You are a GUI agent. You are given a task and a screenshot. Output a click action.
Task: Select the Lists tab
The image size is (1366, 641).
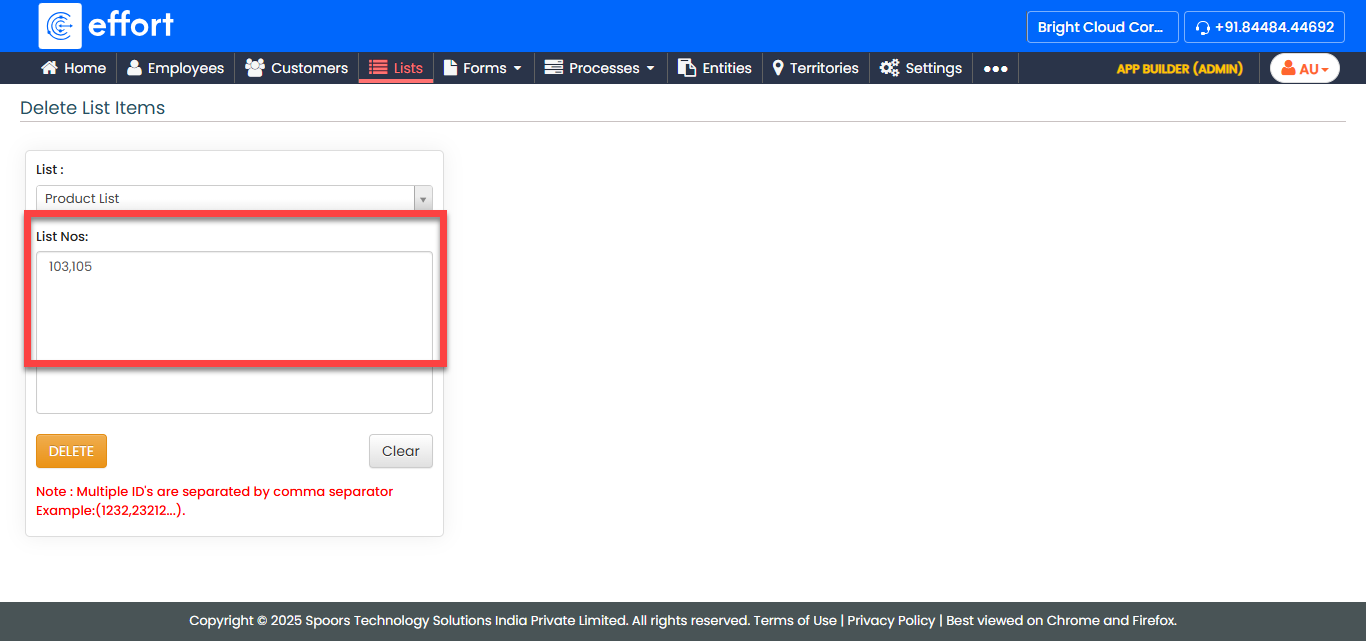click(x=396, y=68)
